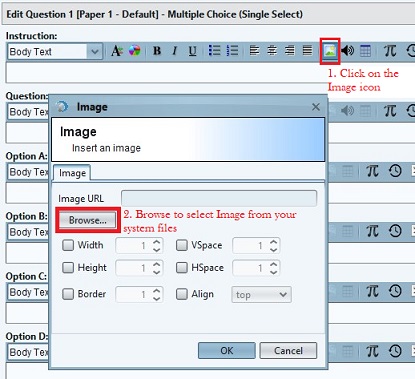The width and height of the screenshot is (415, 379).
Task: Click clock history icon in Option C toolbar
Action: [x=395, y=291]
